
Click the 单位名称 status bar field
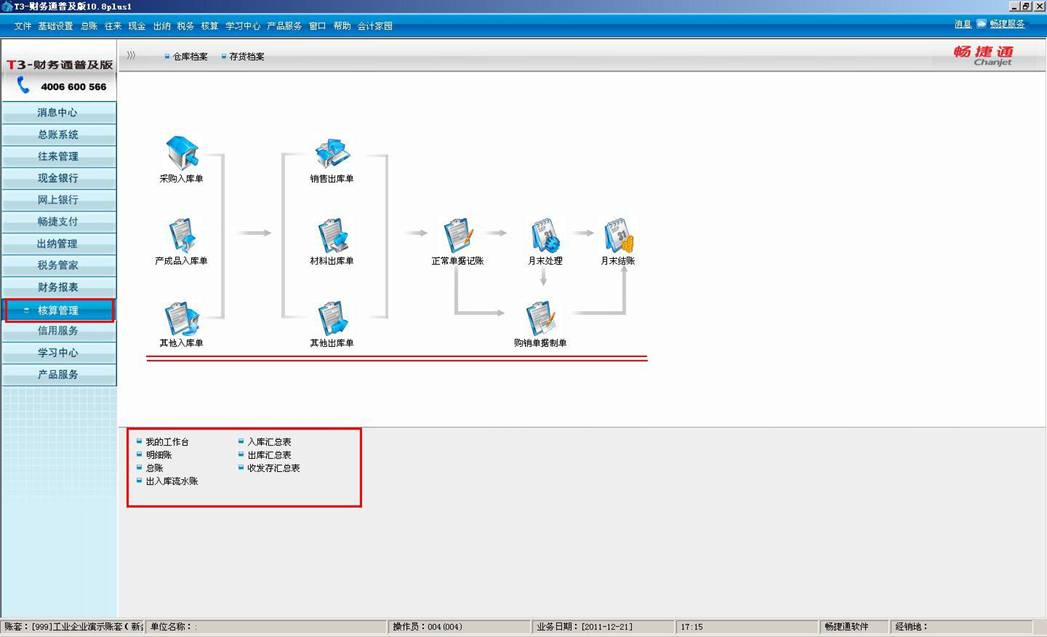[266, 627]
